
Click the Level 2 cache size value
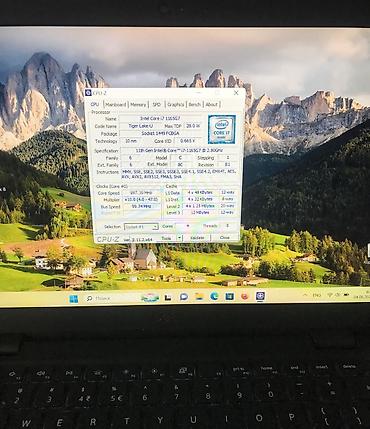tap(200, 206)
